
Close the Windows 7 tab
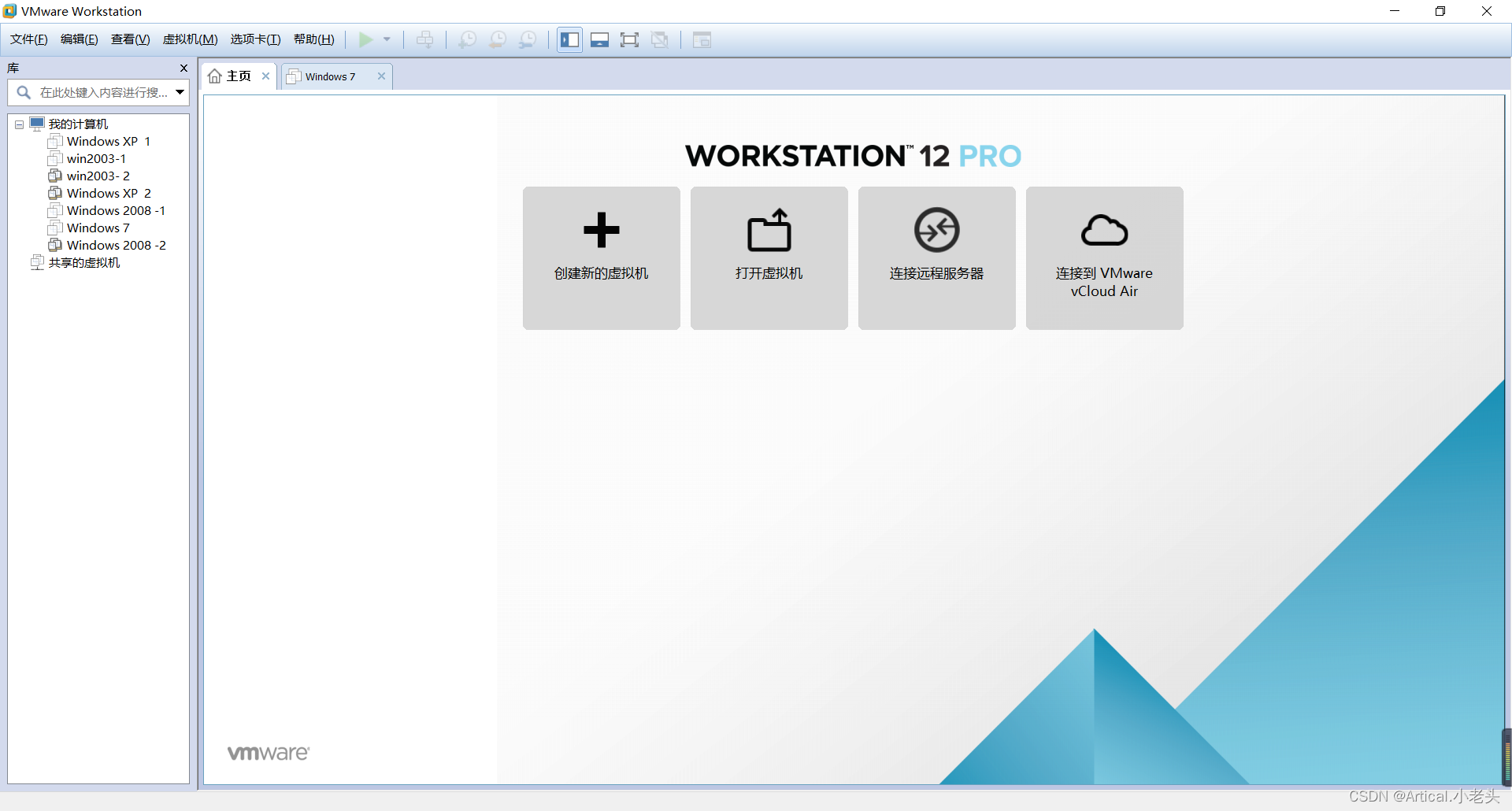click(381, 76)
